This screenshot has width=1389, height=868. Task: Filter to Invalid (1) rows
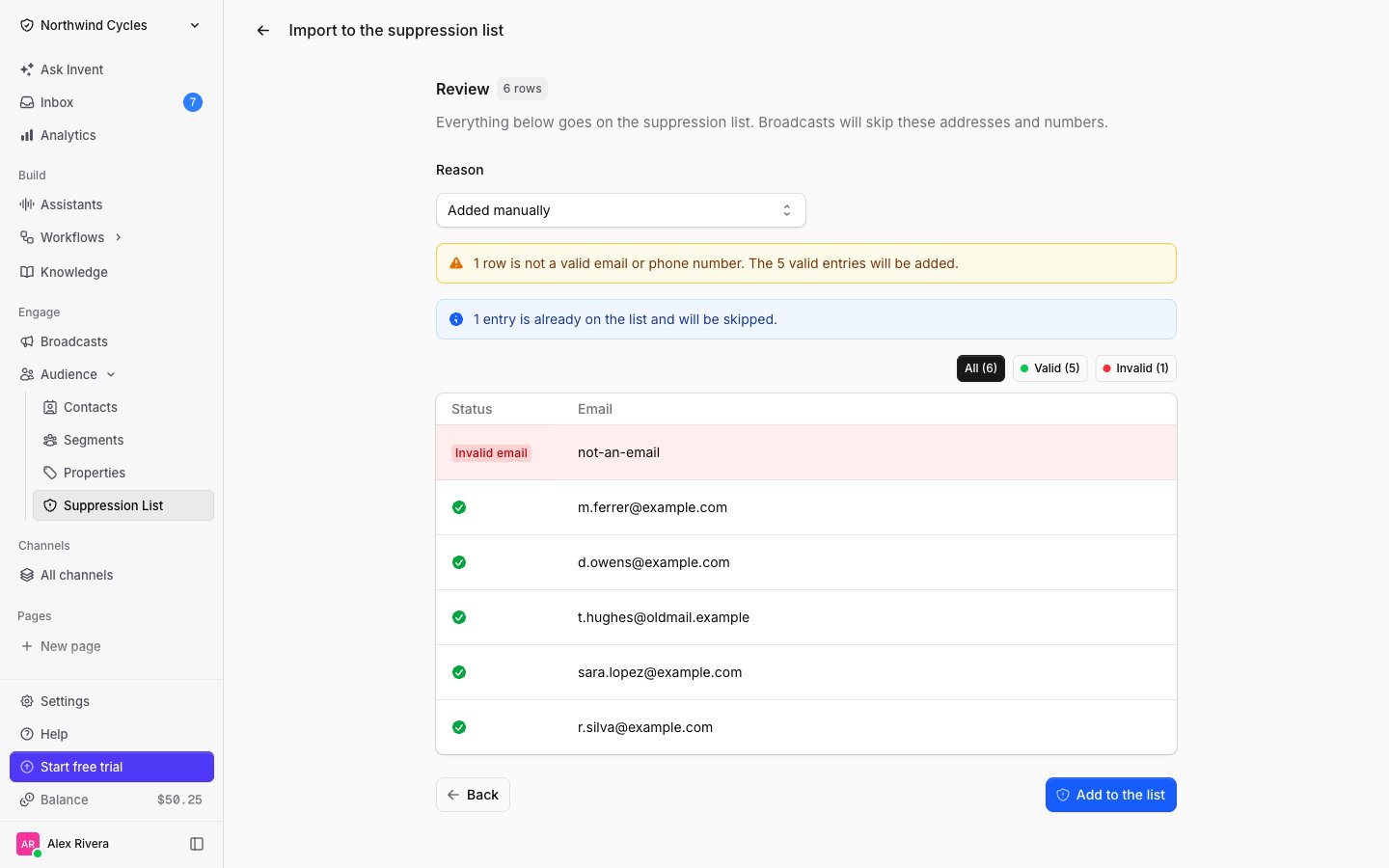[x=1135, y=368]
